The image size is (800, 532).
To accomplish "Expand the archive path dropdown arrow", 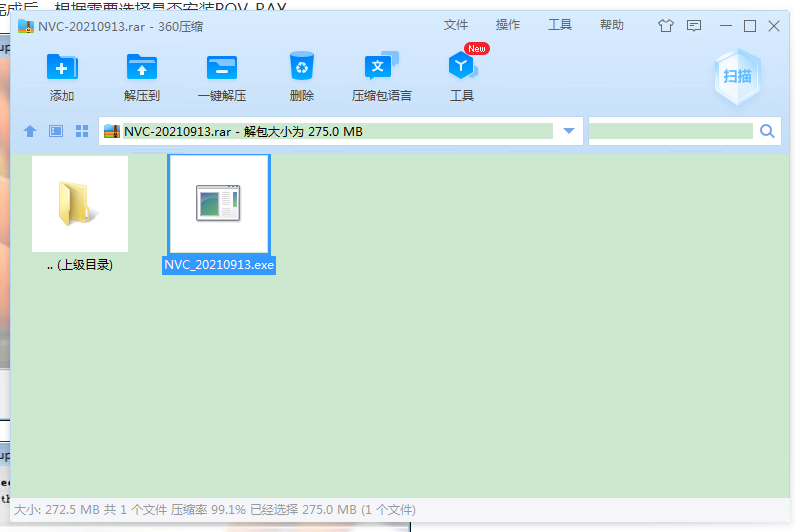I will 569,131.
